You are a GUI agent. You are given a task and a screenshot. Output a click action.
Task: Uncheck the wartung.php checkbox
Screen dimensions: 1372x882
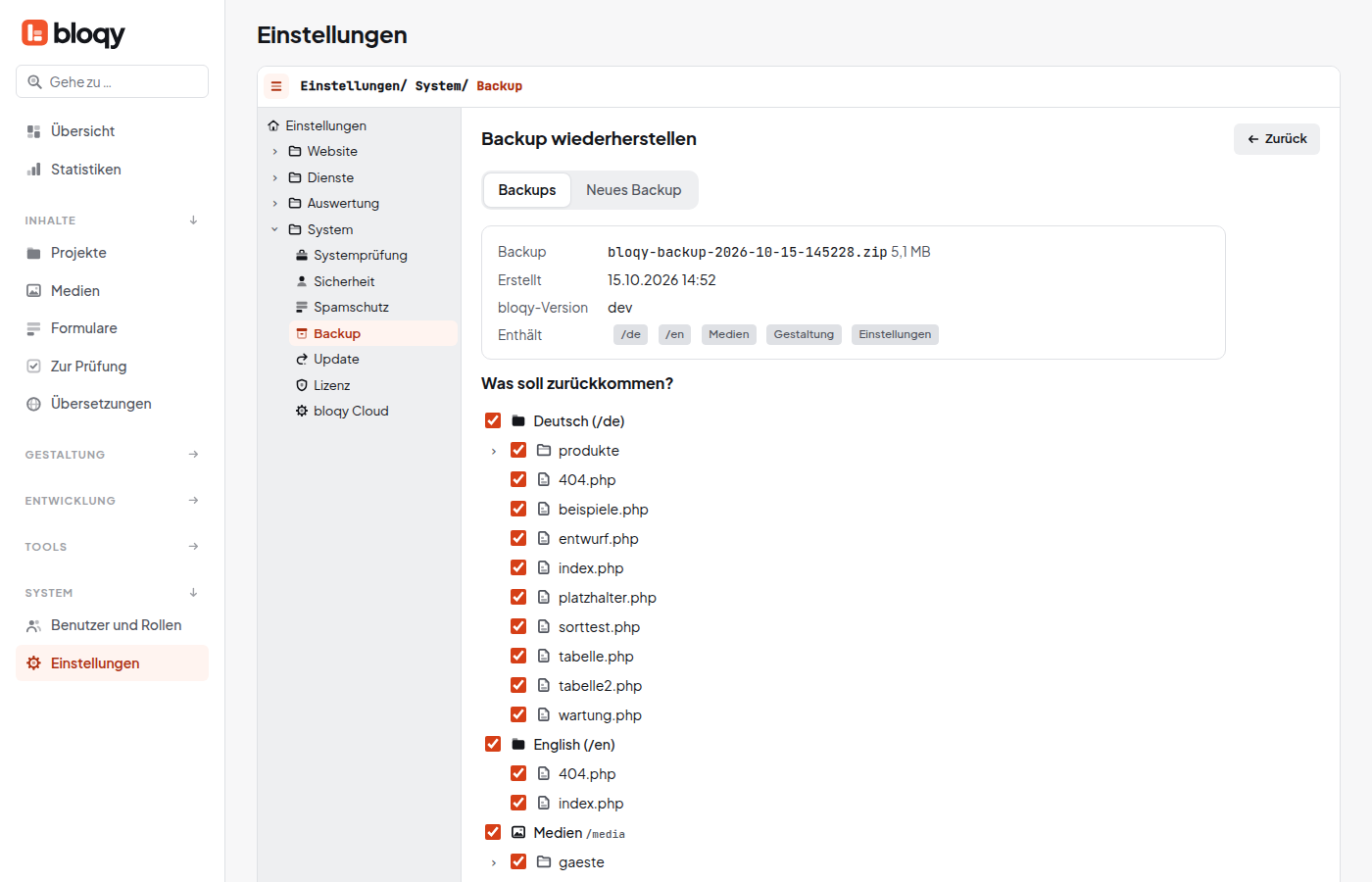coord(518,715)
